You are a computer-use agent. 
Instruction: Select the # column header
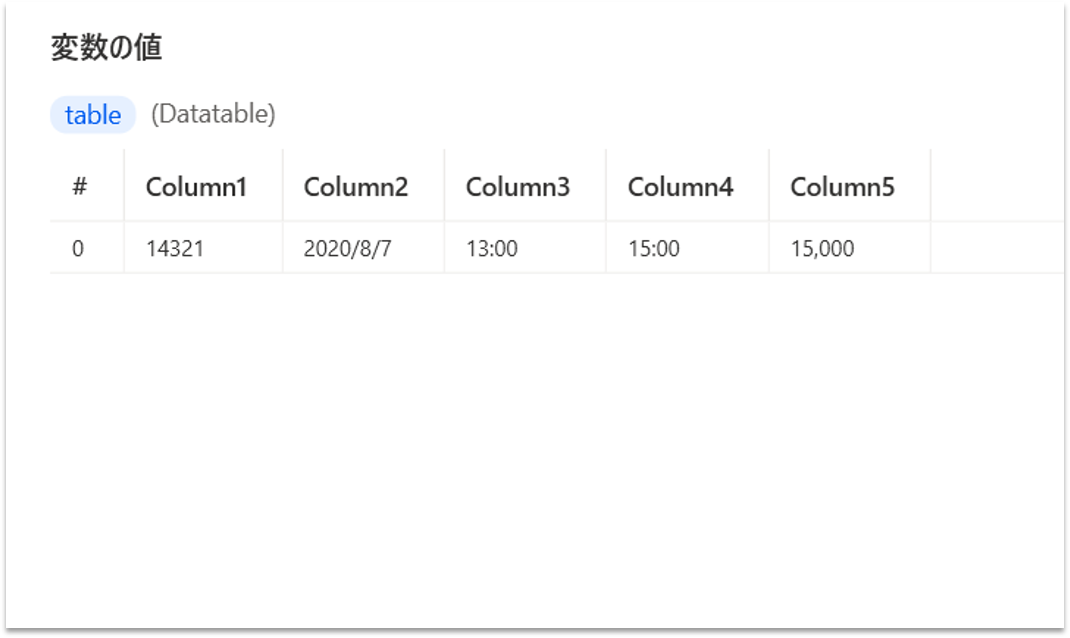pyautogui.click(x=79, y=187)
